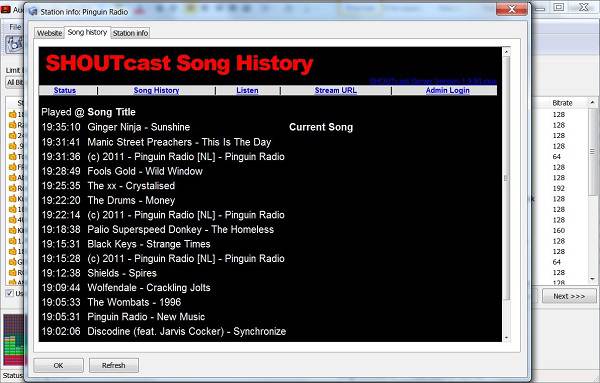Open the Status link in SHOUTcast nav bar

65,90
